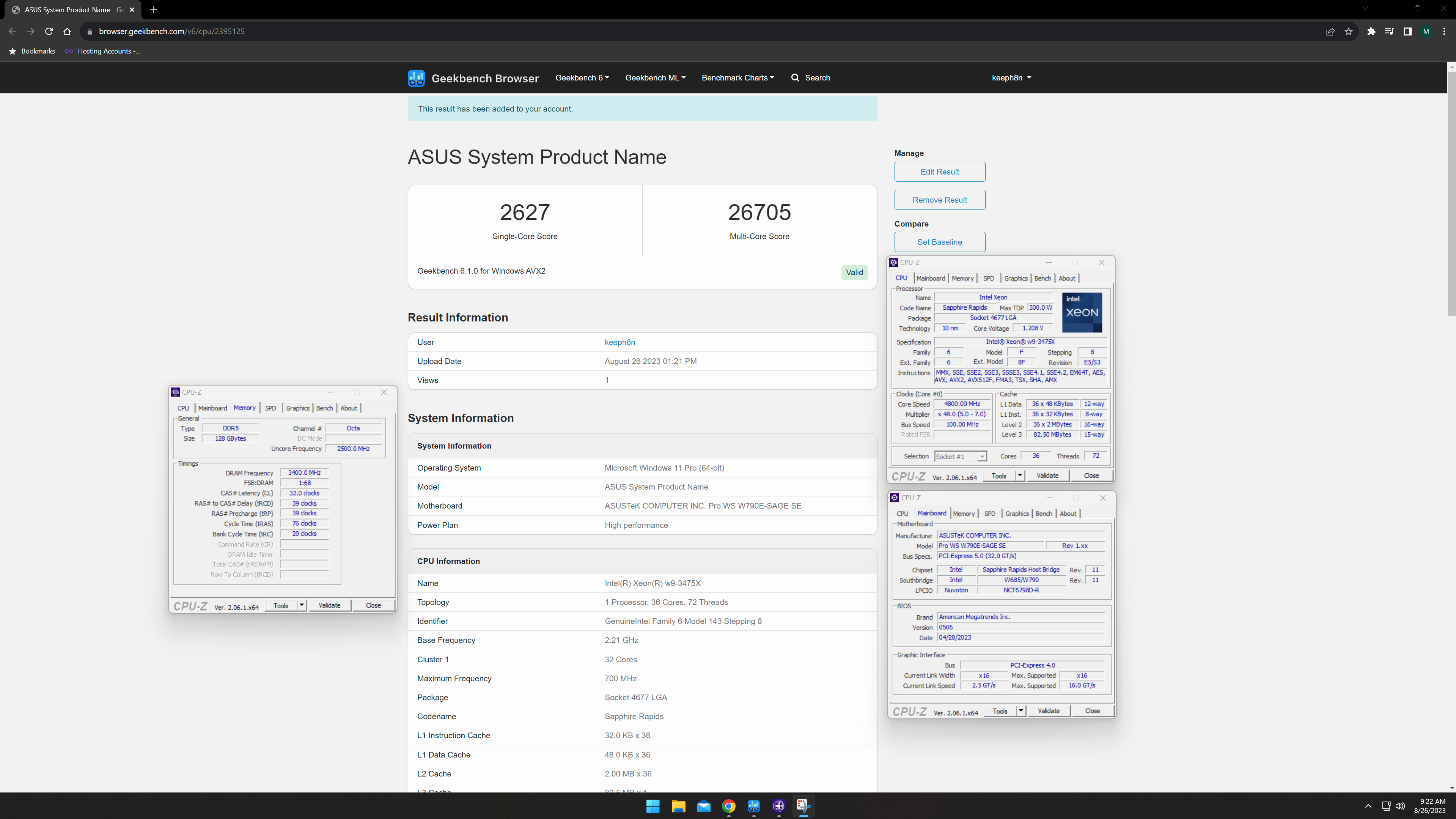The width and height of the screenshot is (1456, 819).
Task: Share this page icon in address bar
Action: [x=1330, y=31]
